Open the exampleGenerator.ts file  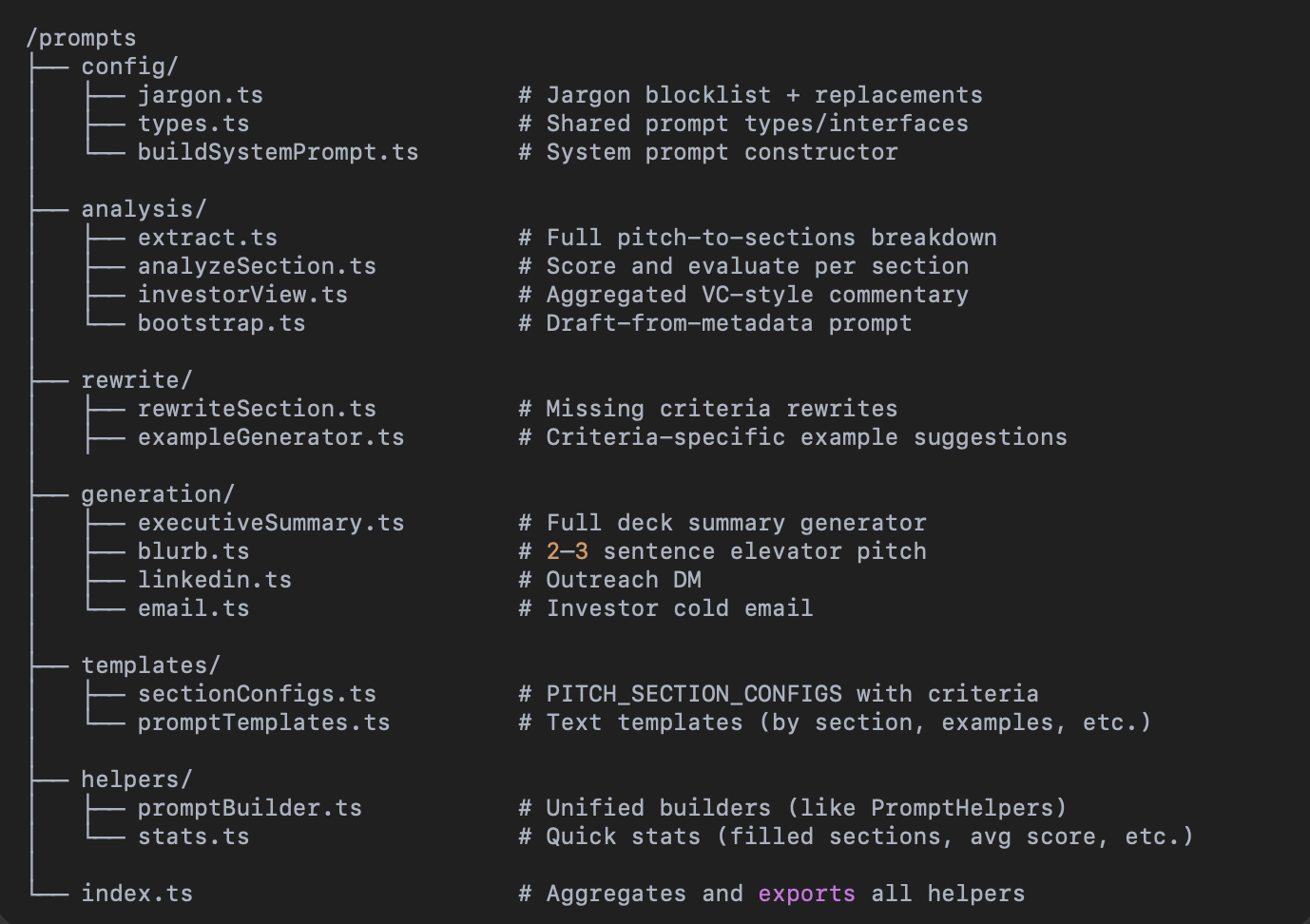point(271,437)
